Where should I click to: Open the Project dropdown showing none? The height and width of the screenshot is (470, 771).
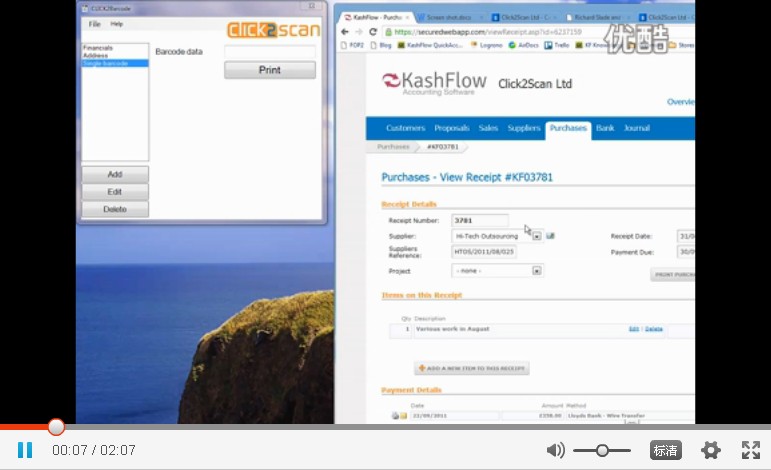pyautogui.click(x=497, y=270)
